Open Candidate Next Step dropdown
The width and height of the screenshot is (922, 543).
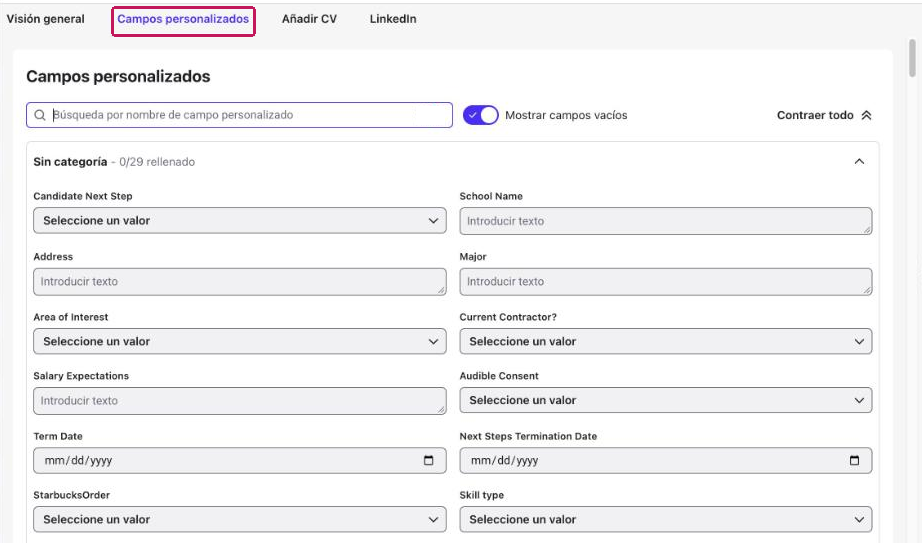(x=240, y=221)
